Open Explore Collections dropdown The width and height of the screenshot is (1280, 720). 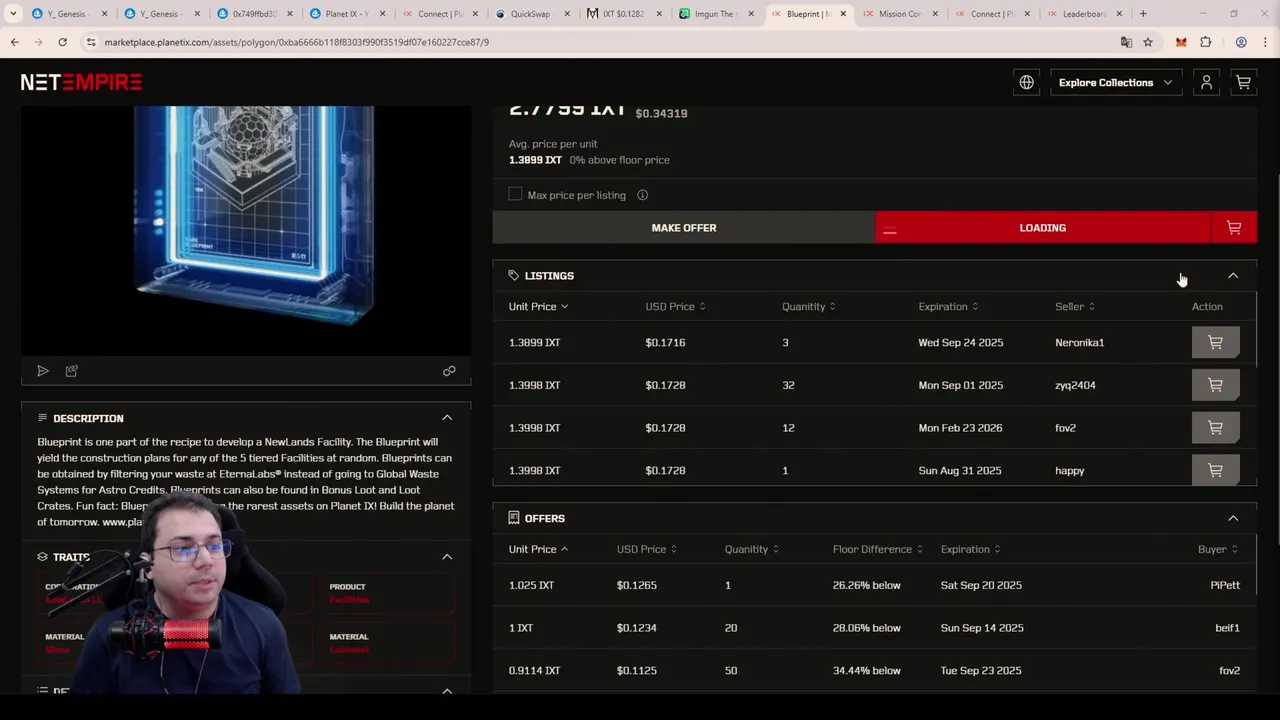pyautogui.click(x=1116, y=82)
